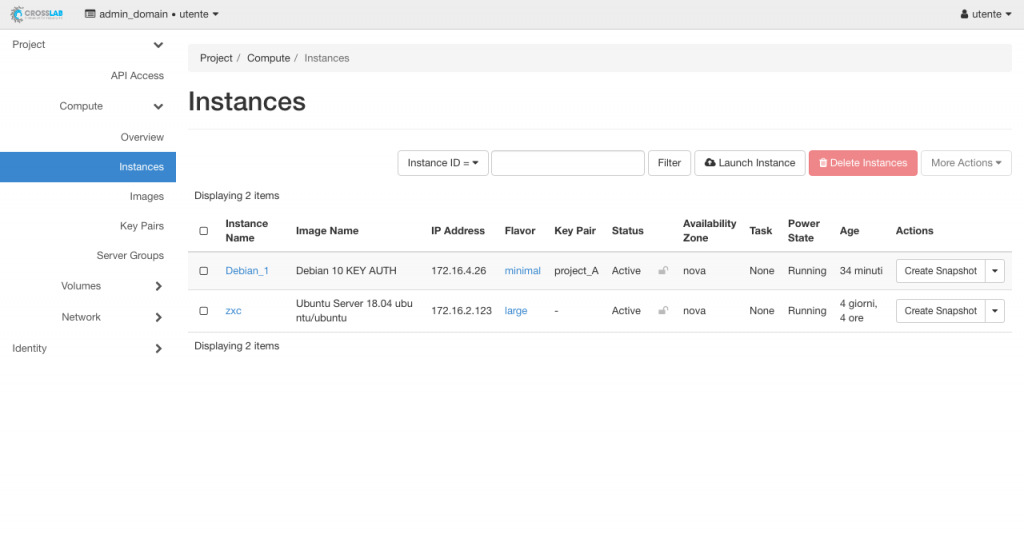The image size is (1024, 550).
Task: Open the Instance ID filter dropdown
Action: click(x=443, y=163)
